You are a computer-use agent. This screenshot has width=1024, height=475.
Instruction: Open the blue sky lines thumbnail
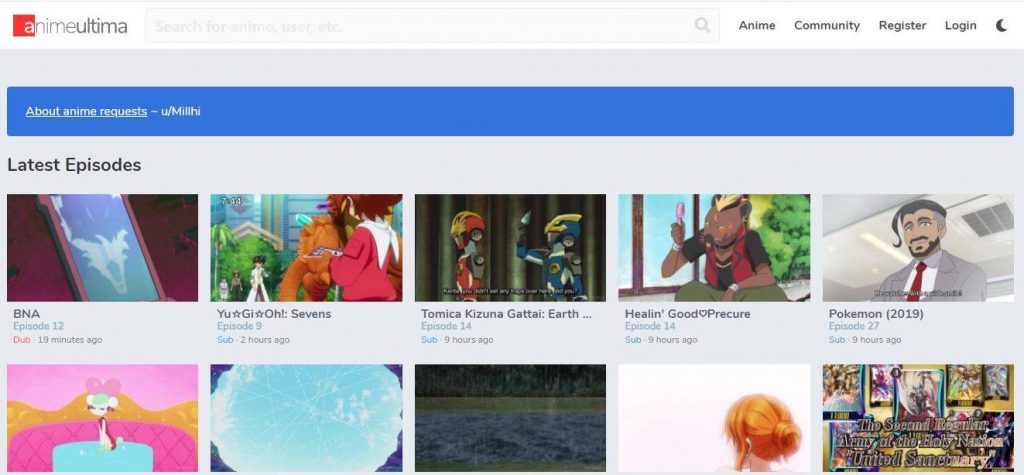(x=306, y=418)
